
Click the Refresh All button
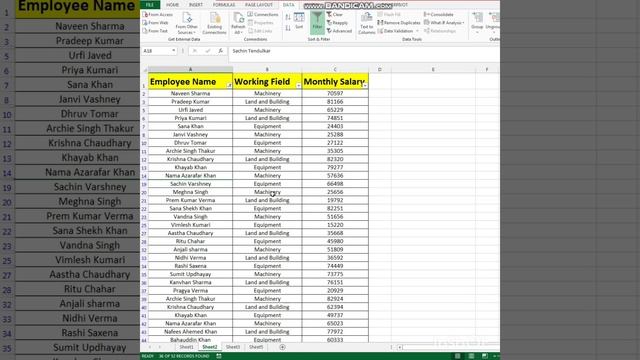[x=238, y=23]
